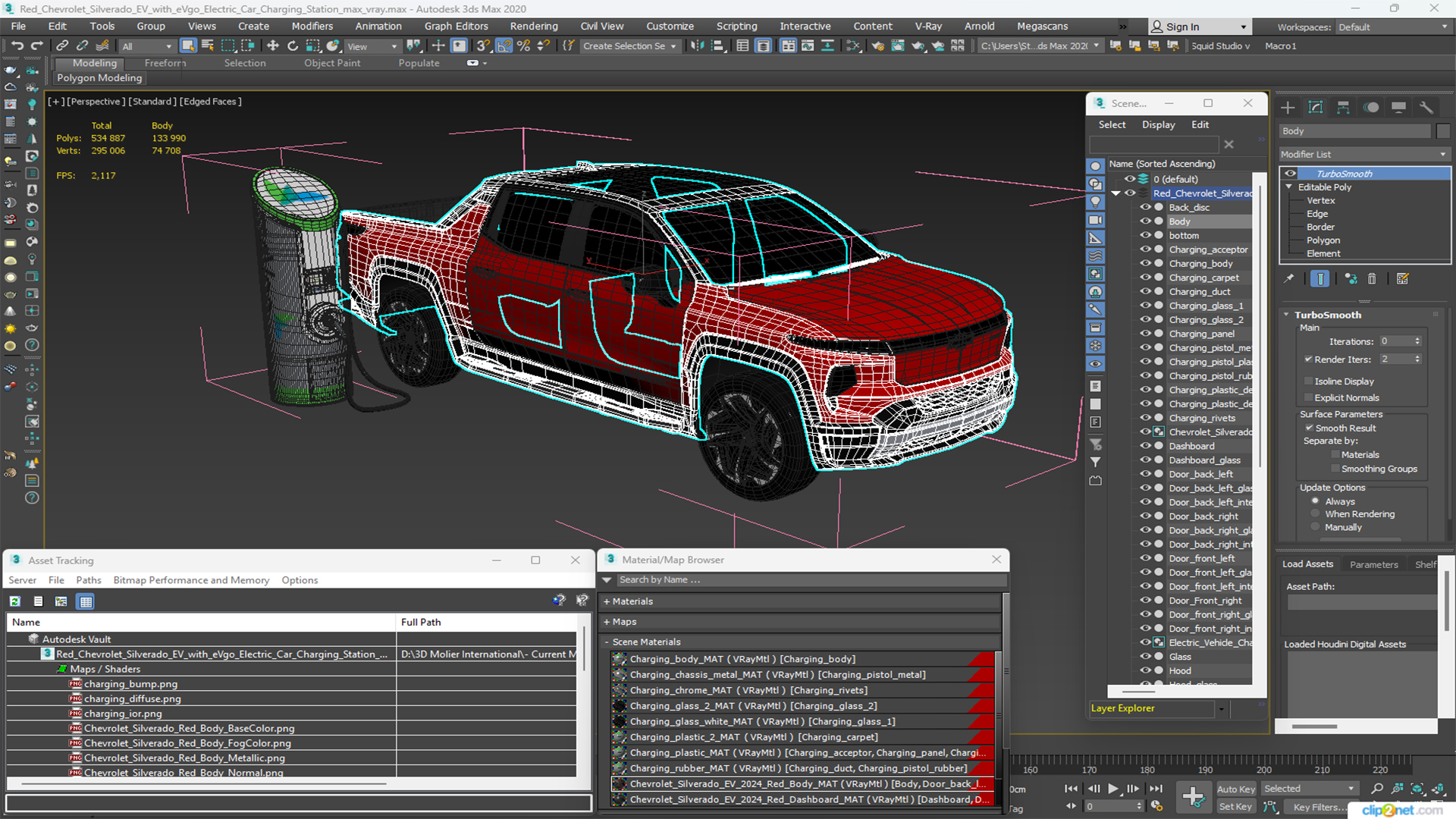Click Refresh icon in Asset Tracking
This screenshot has width=1456, height=819.
tap(14, 601)
